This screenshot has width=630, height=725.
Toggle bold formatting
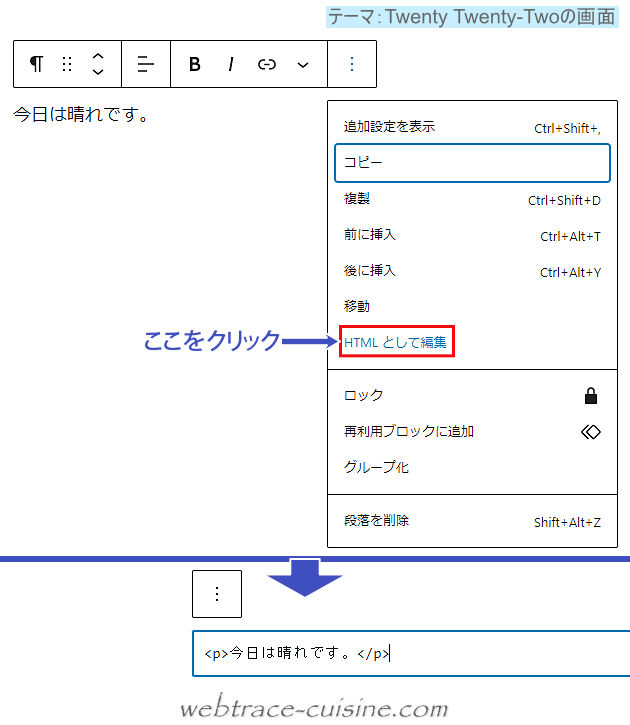click(195, 64)
